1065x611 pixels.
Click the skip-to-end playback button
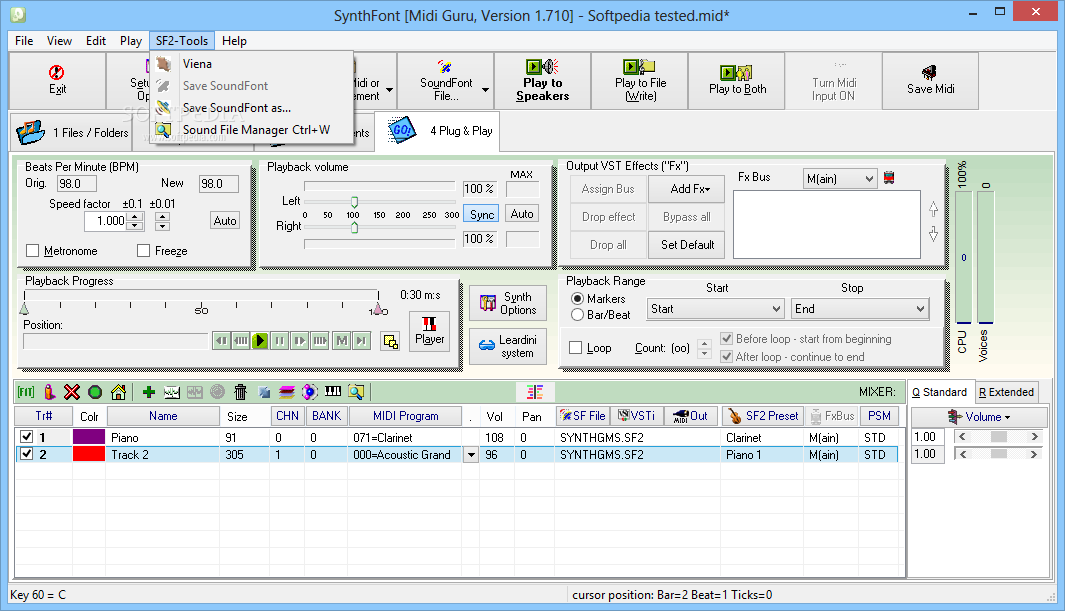361,341
